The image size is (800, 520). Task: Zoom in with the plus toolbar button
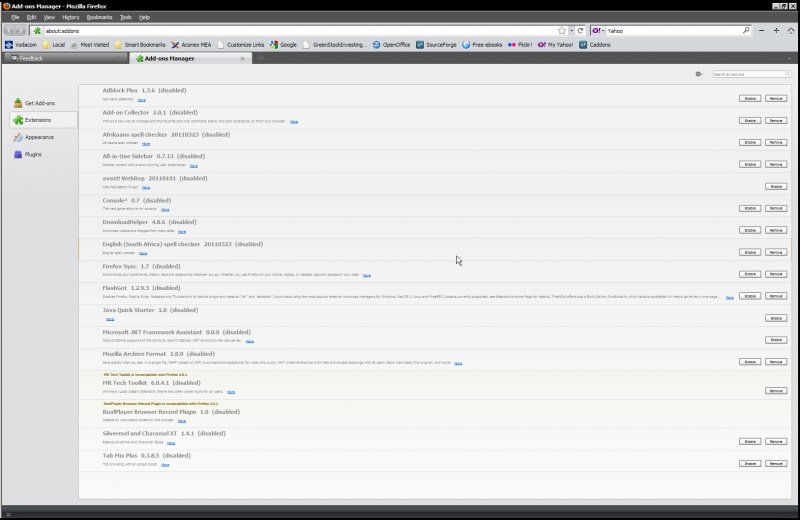click(x=776, y=31)
